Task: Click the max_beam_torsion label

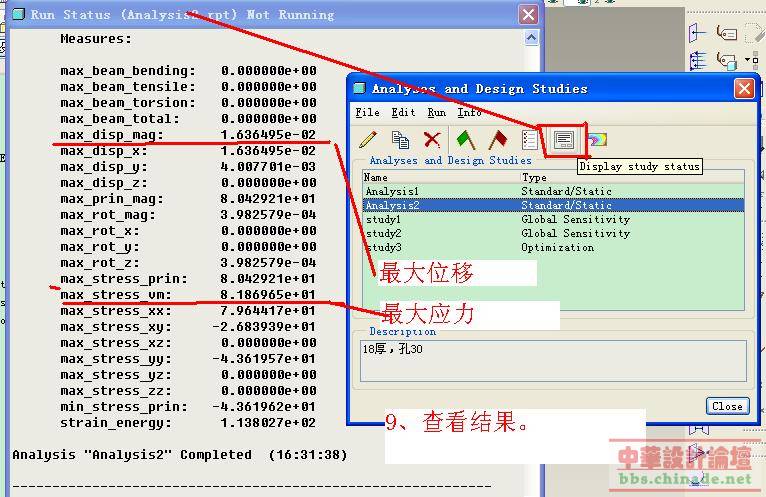Action: 128,103
